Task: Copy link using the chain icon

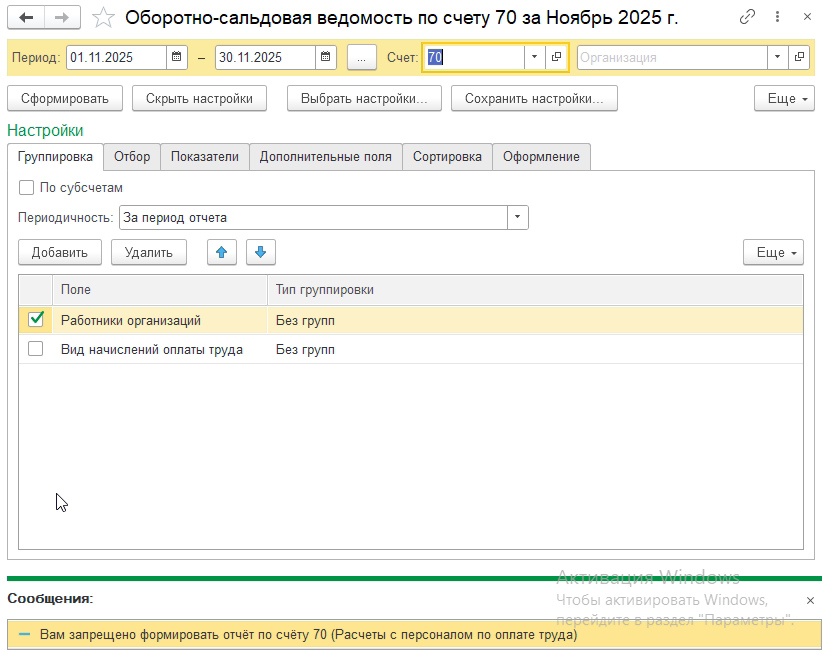Action: (x=747, y=17)
